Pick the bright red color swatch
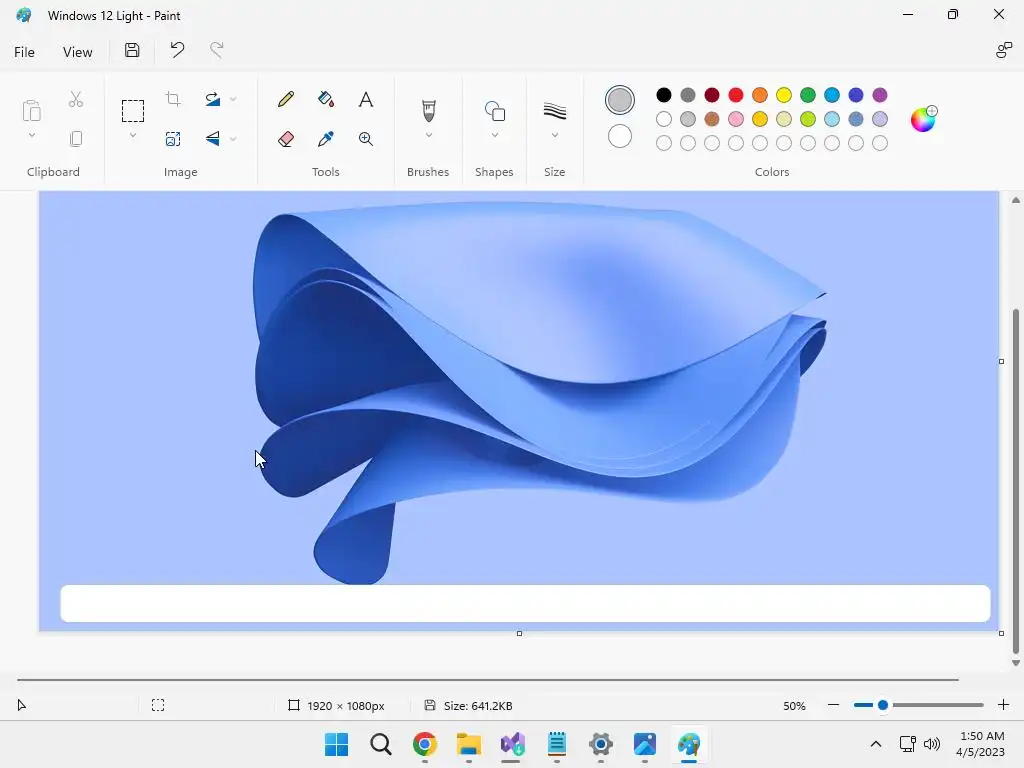The width and height of the screenshot is (1024, 768). click(736, 95)
